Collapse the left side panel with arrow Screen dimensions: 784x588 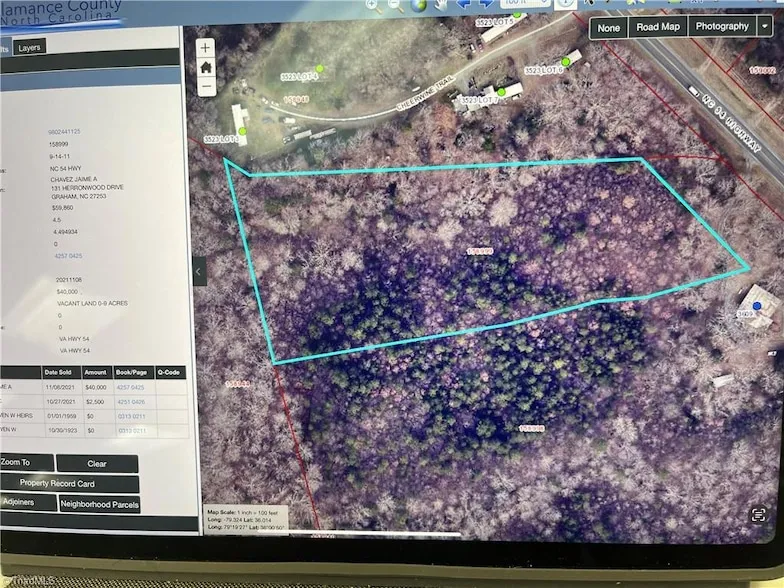click(x=199, y=271)
